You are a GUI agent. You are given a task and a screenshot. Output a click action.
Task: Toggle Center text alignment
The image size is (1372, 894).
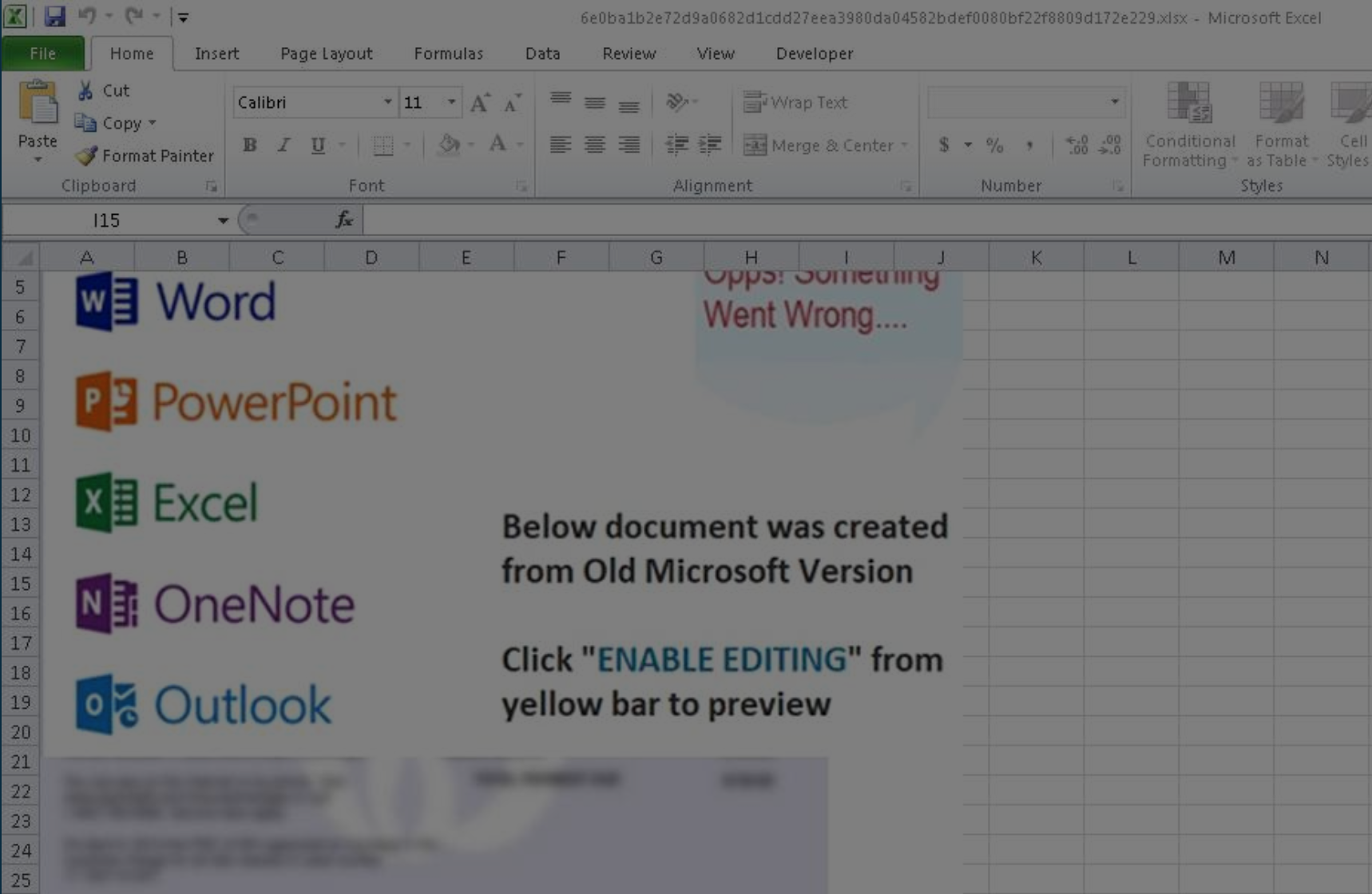point(595,144)
